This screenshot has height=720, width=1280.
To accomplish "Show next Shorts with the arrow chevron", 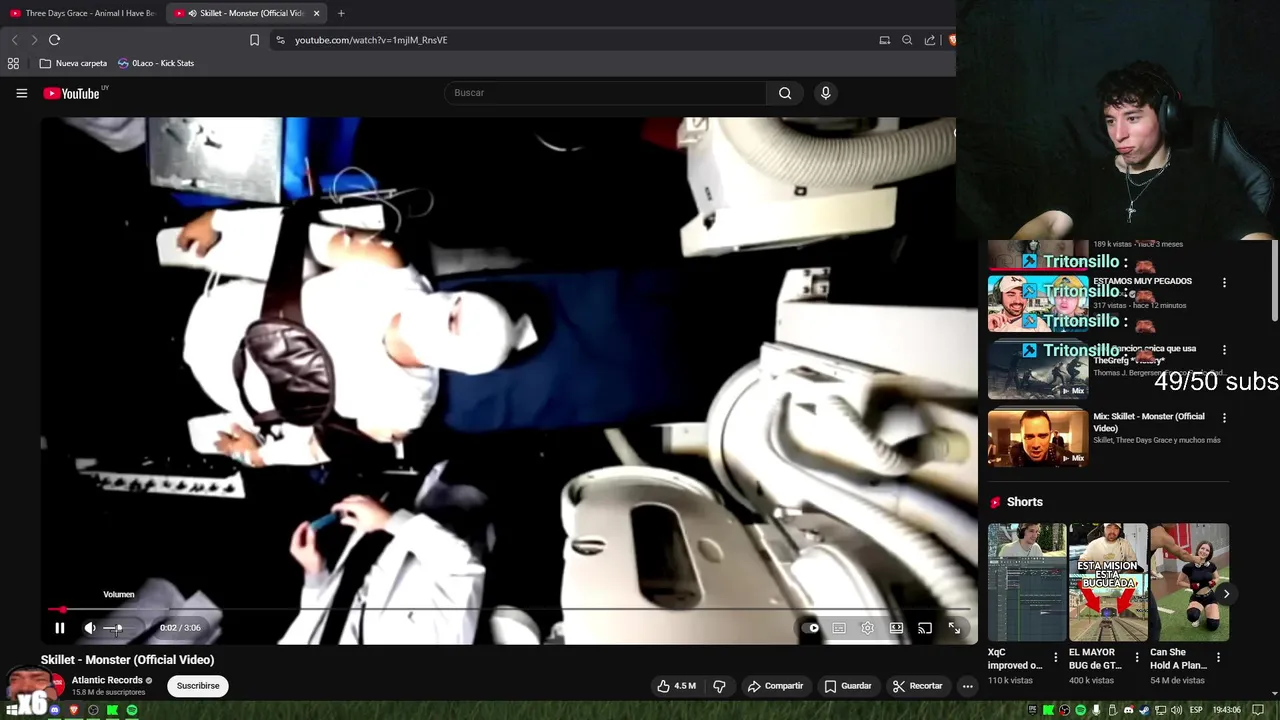I will (x=1226, y=594).
